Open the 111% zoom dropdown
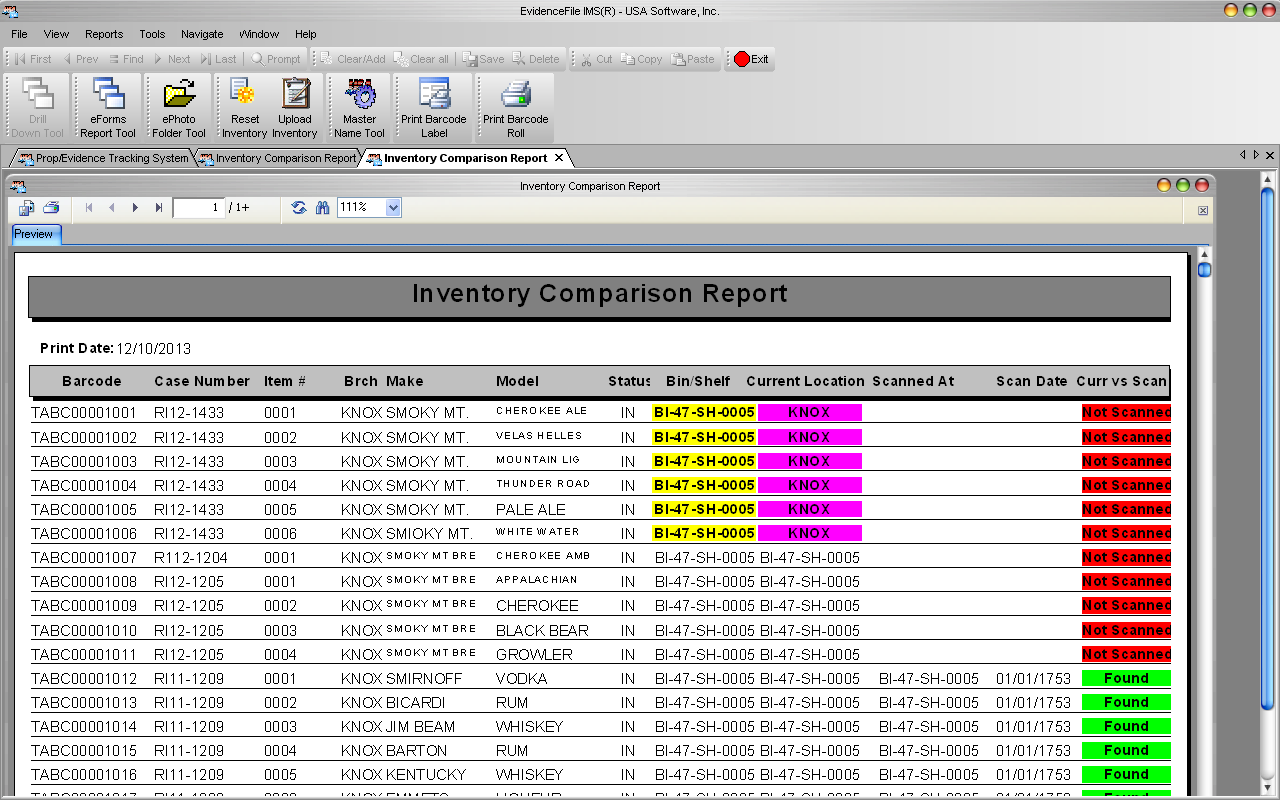The width and height of the screenshot is (1280, 800). tap(393, 208)
